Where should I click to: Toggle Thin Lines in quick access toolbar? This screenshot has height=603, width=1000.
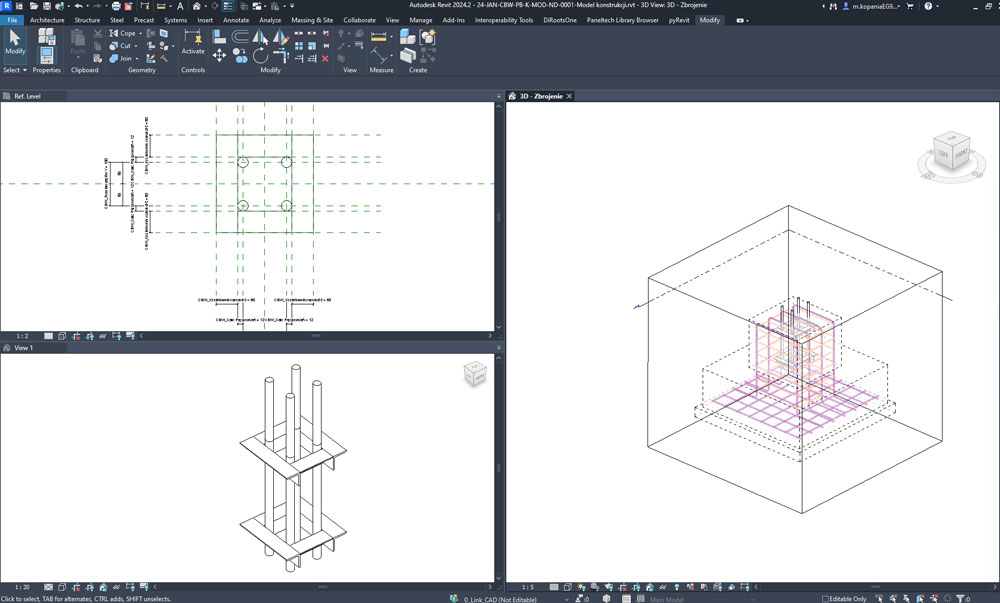coord(227,6)
